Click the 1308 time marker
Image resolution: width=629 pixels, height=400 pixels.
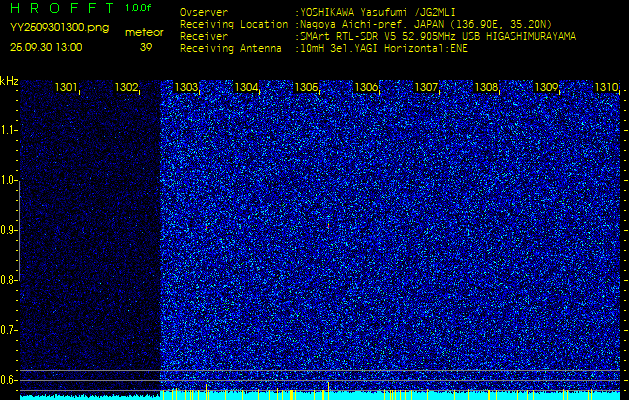(x=486, y=87)
